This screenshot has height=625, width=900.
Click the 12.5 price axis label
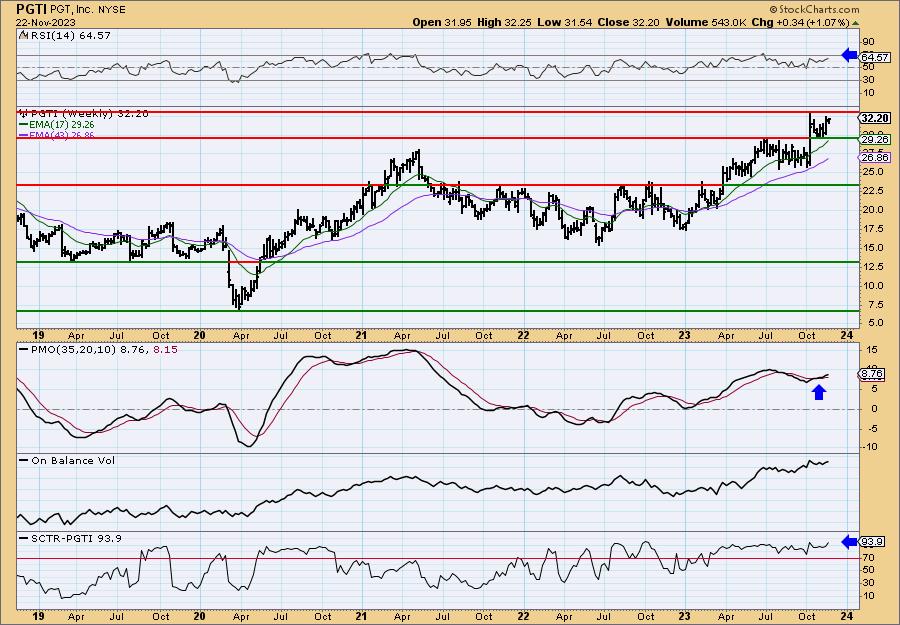click(x=872, y=266)
